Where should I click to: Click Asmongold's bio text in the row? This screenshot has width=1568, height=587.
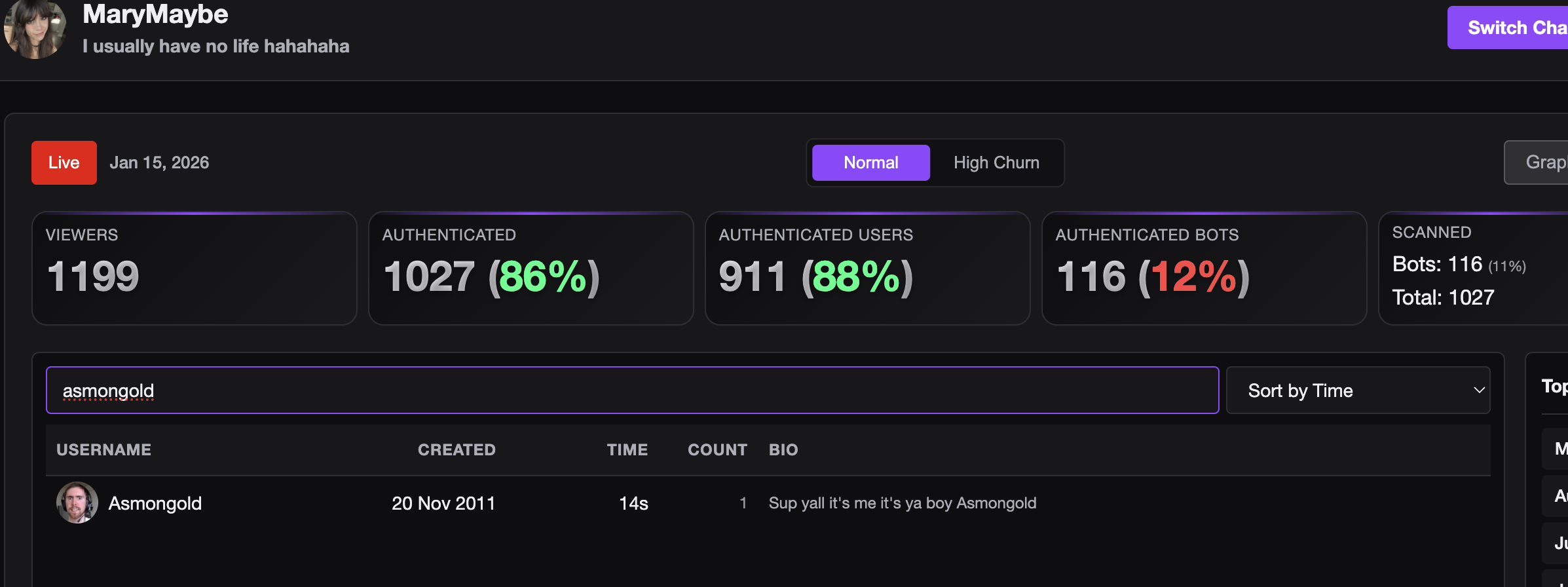coord(903,503)
